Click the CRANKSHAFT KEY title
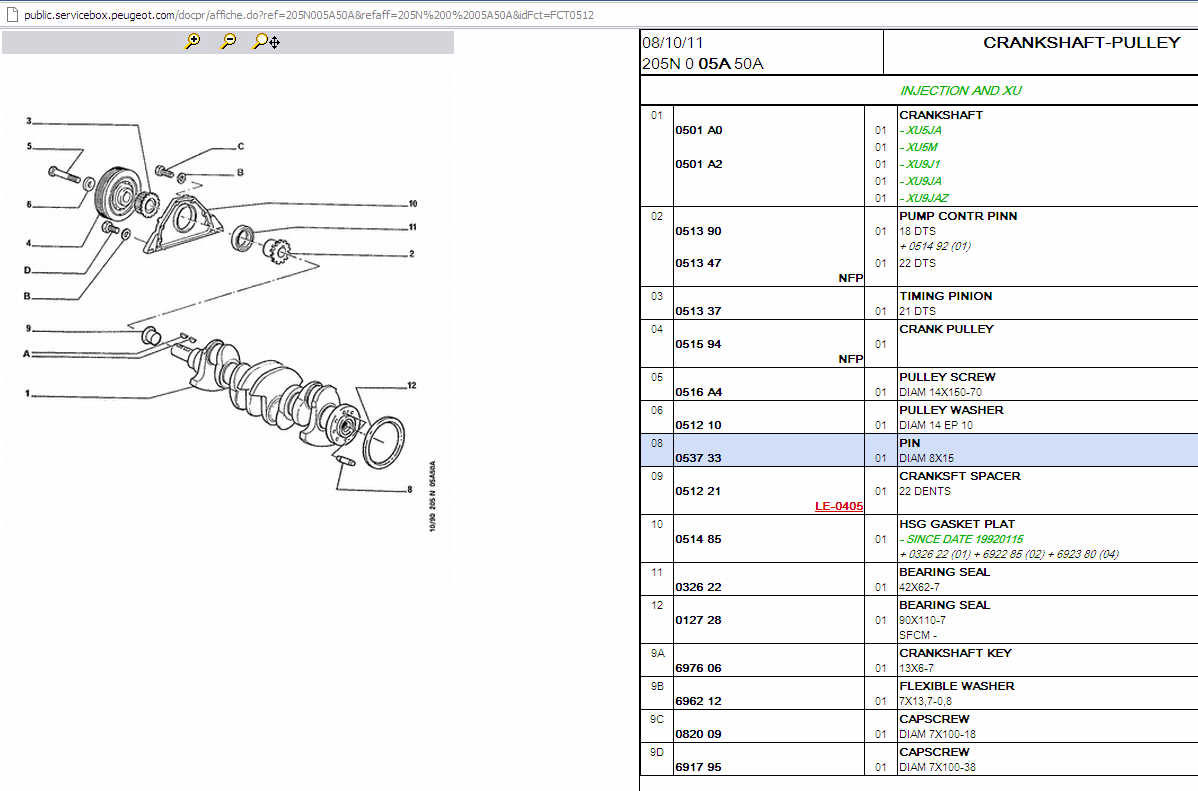1198x791 pixels. [955, 653]
